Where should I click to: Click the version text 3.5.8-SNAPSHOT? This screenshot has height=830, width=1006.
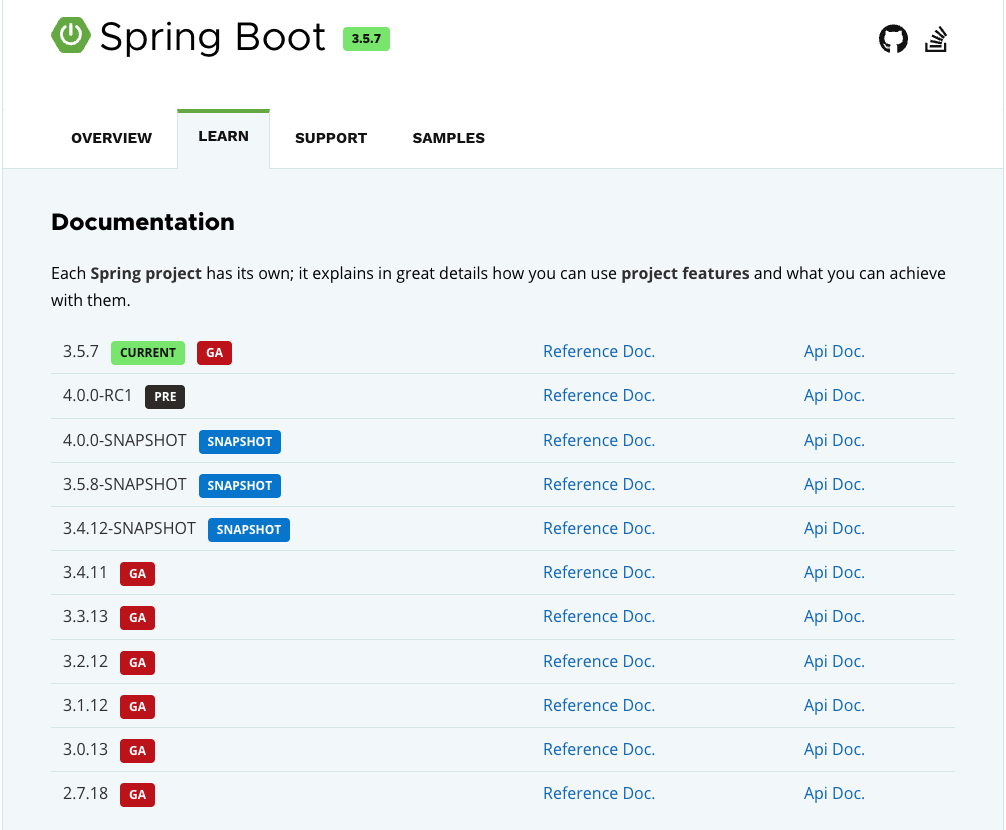124,484
